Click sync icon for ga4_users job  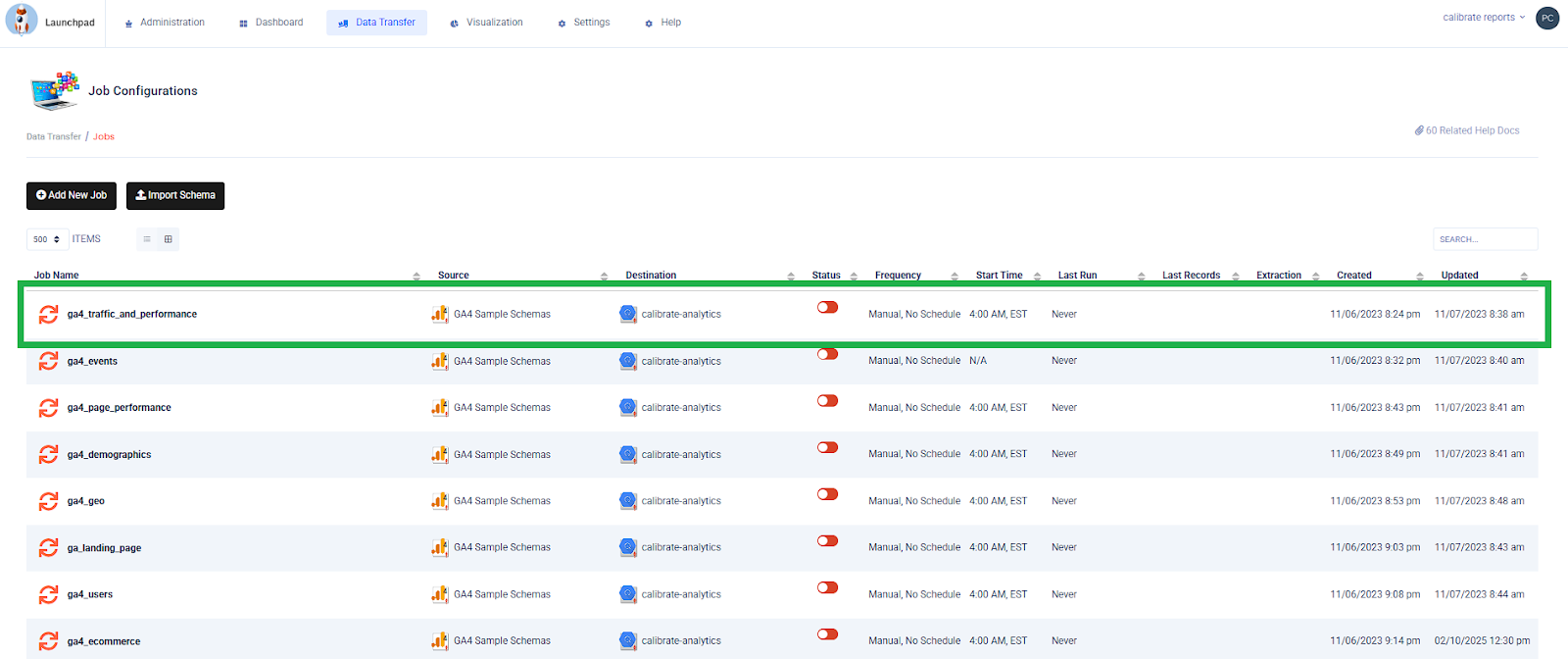pyautogui.click(x=48, y=594)
